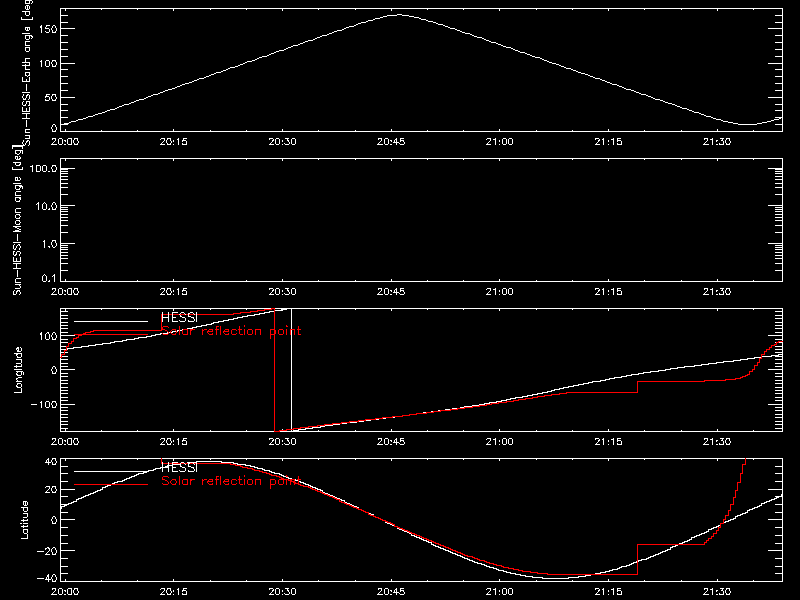Click the 100 tick on Longitude axis

pyautogui.click(x=48, y=336)
